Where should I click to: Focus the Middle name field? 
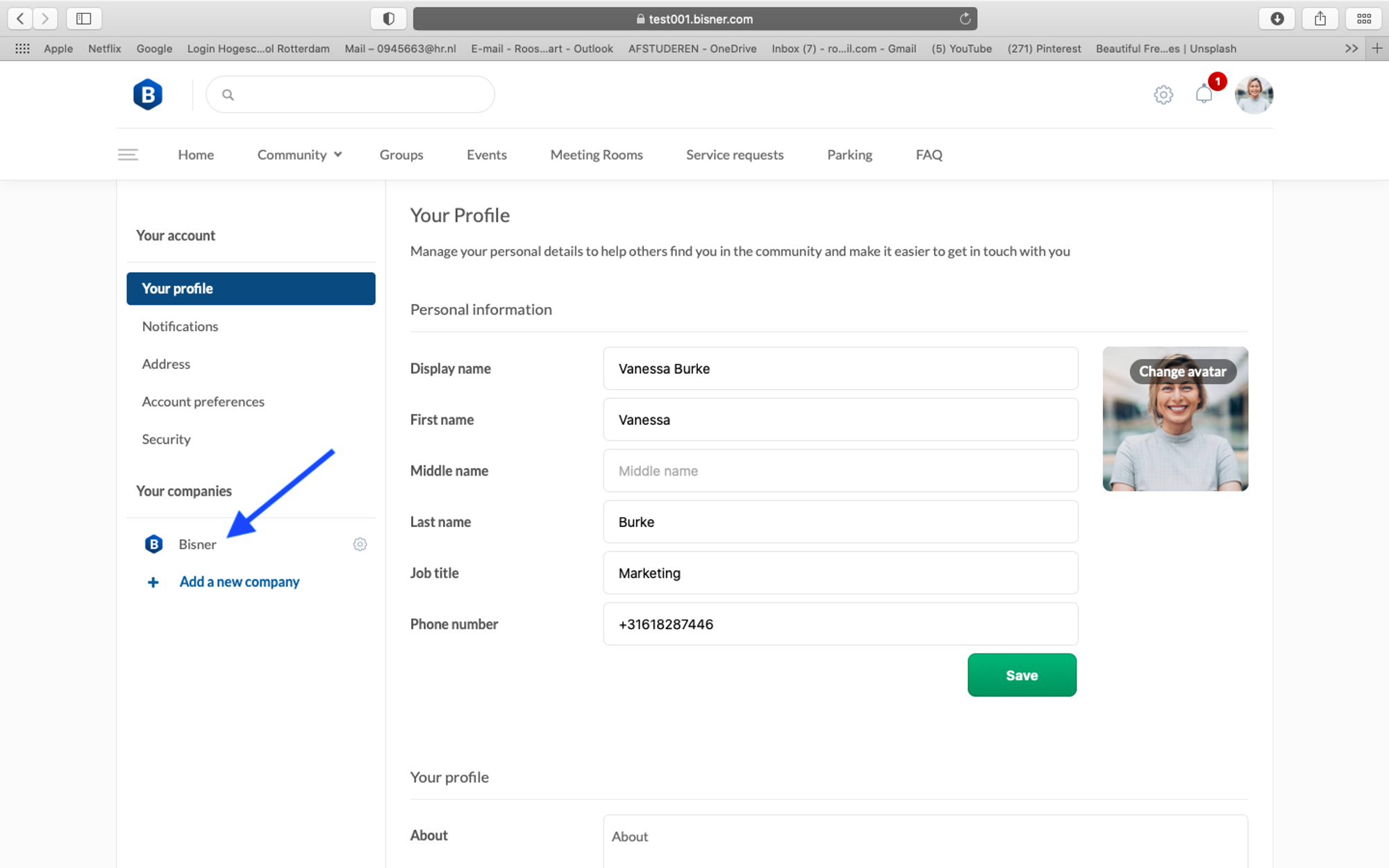click(840, 471)
